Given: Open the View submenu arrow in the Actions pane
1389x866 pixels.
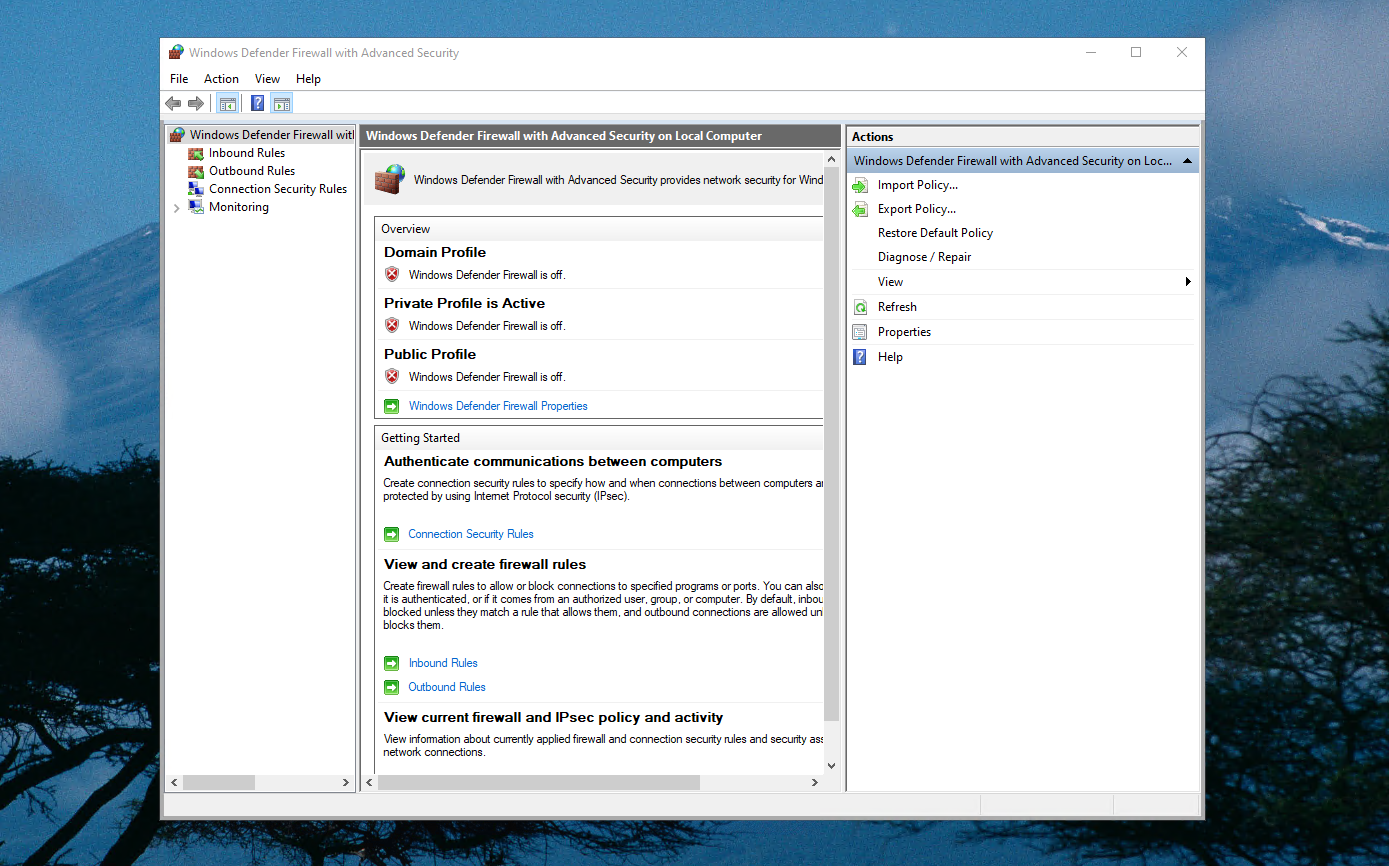Looking at the screenshot, I should (1188, 282).
